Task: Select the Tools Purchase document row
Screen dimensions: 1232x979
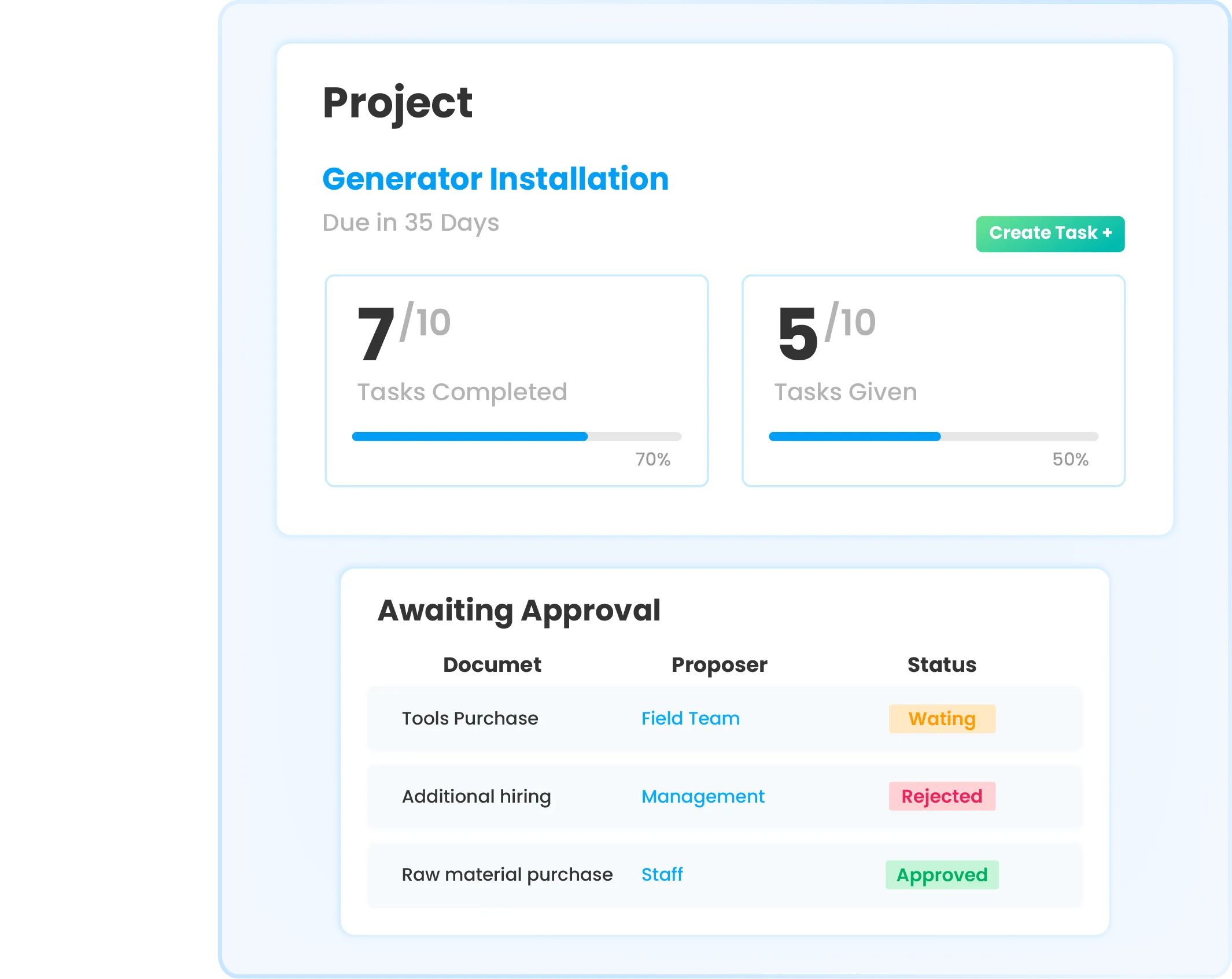Action: (x=470, y=718)
